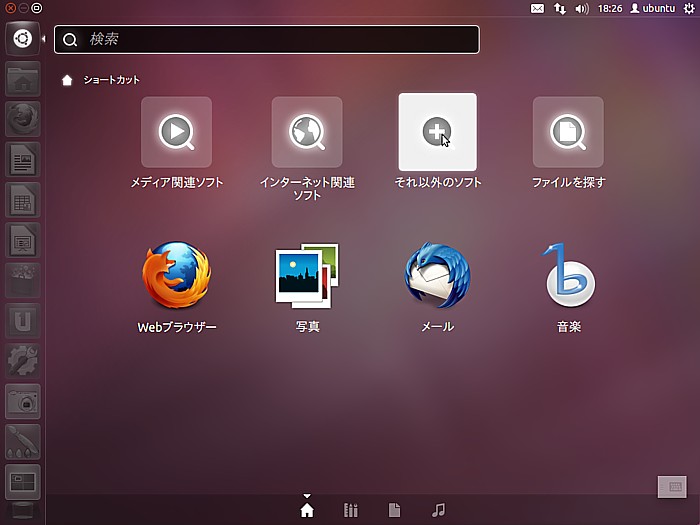Open System Settings from launcher
The width and height of the screenshot is (700, 525).
[23, 361]
